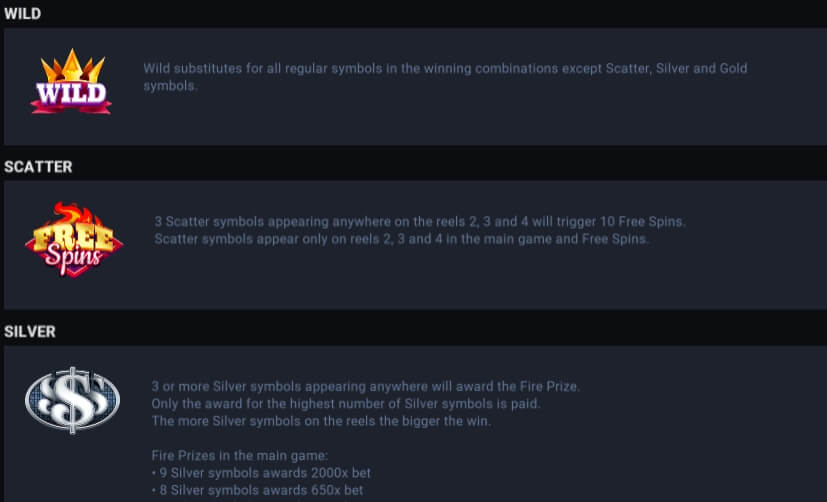Select the WILD section heading
The height and width of the screenshot is (502, 827).
click(22, 14)
